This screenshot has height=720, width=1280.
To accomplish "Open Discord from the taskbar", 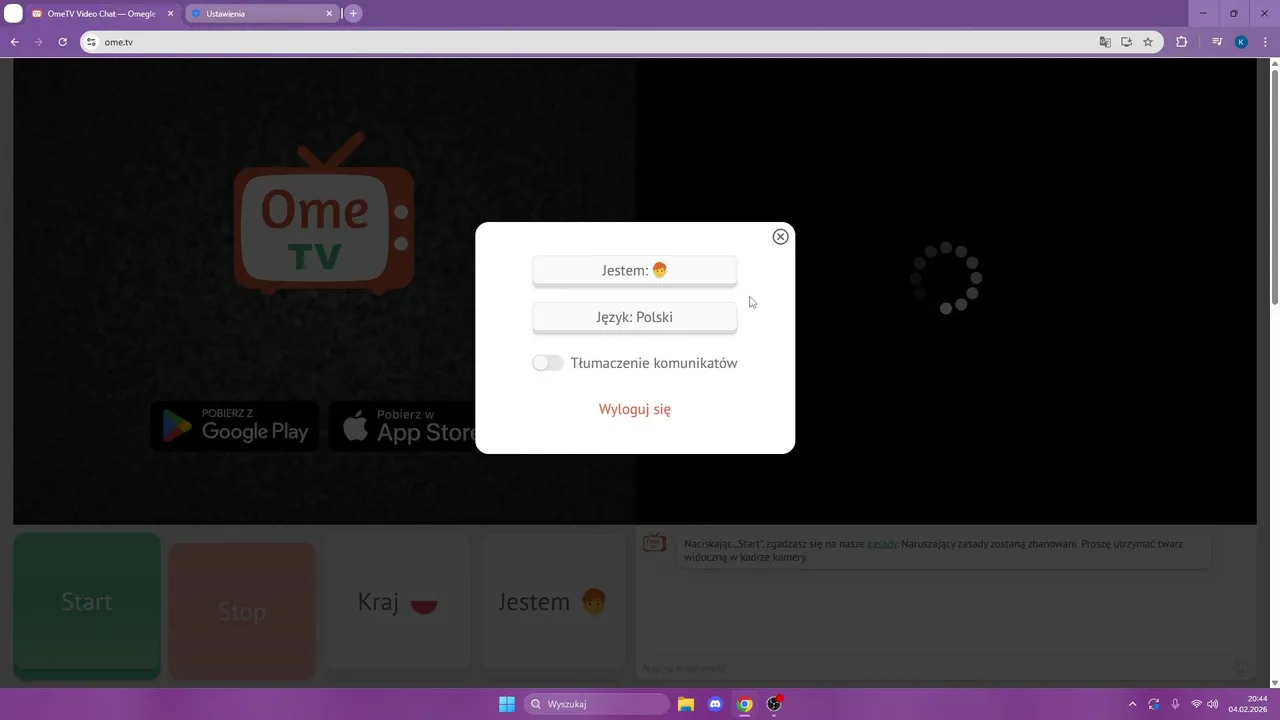I will 715,704.
